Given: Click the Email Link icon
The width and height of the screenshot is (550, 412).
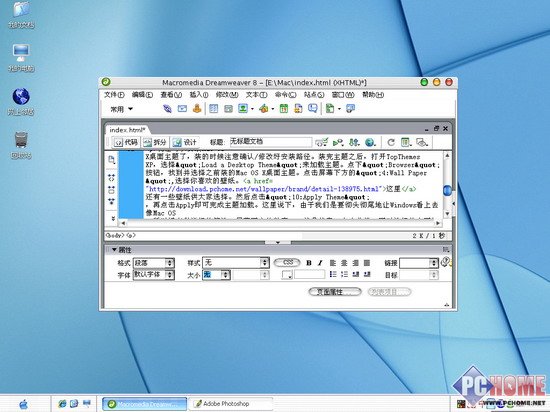Looking at the screenshot, I should coord(182,109).
